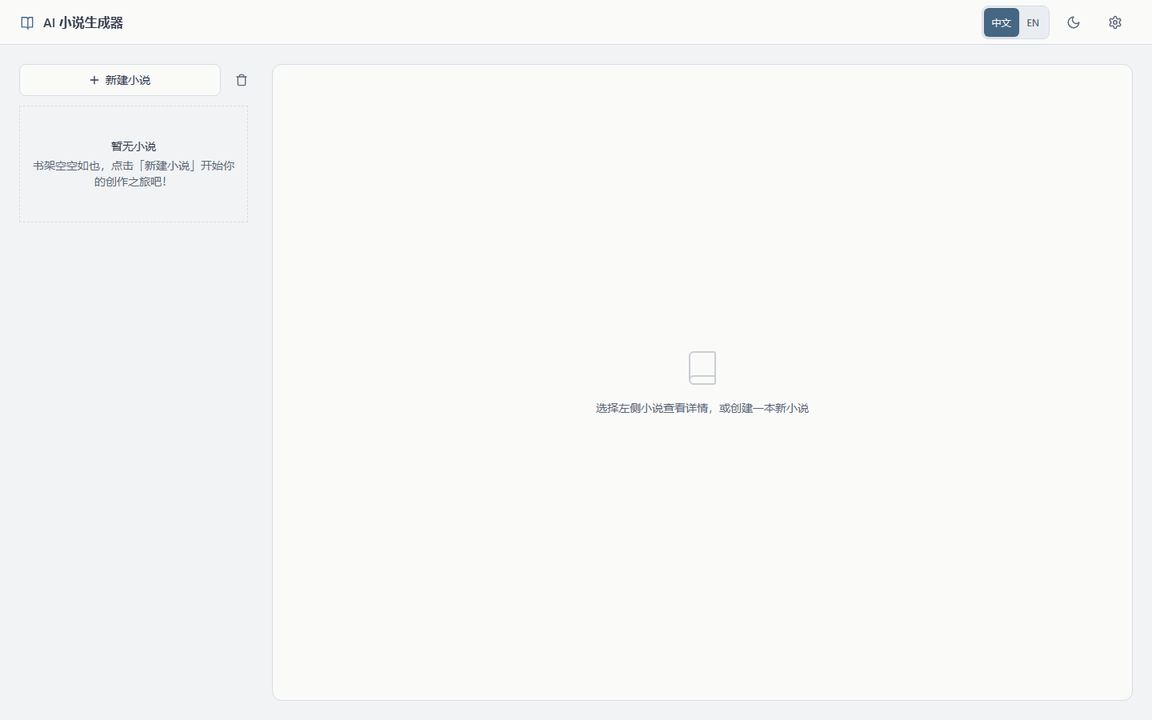The height and width of the screenshot is (720, 1152).
Task: Click the 新建小说 button
Action: pyautogui.click(x=120, y=80)
